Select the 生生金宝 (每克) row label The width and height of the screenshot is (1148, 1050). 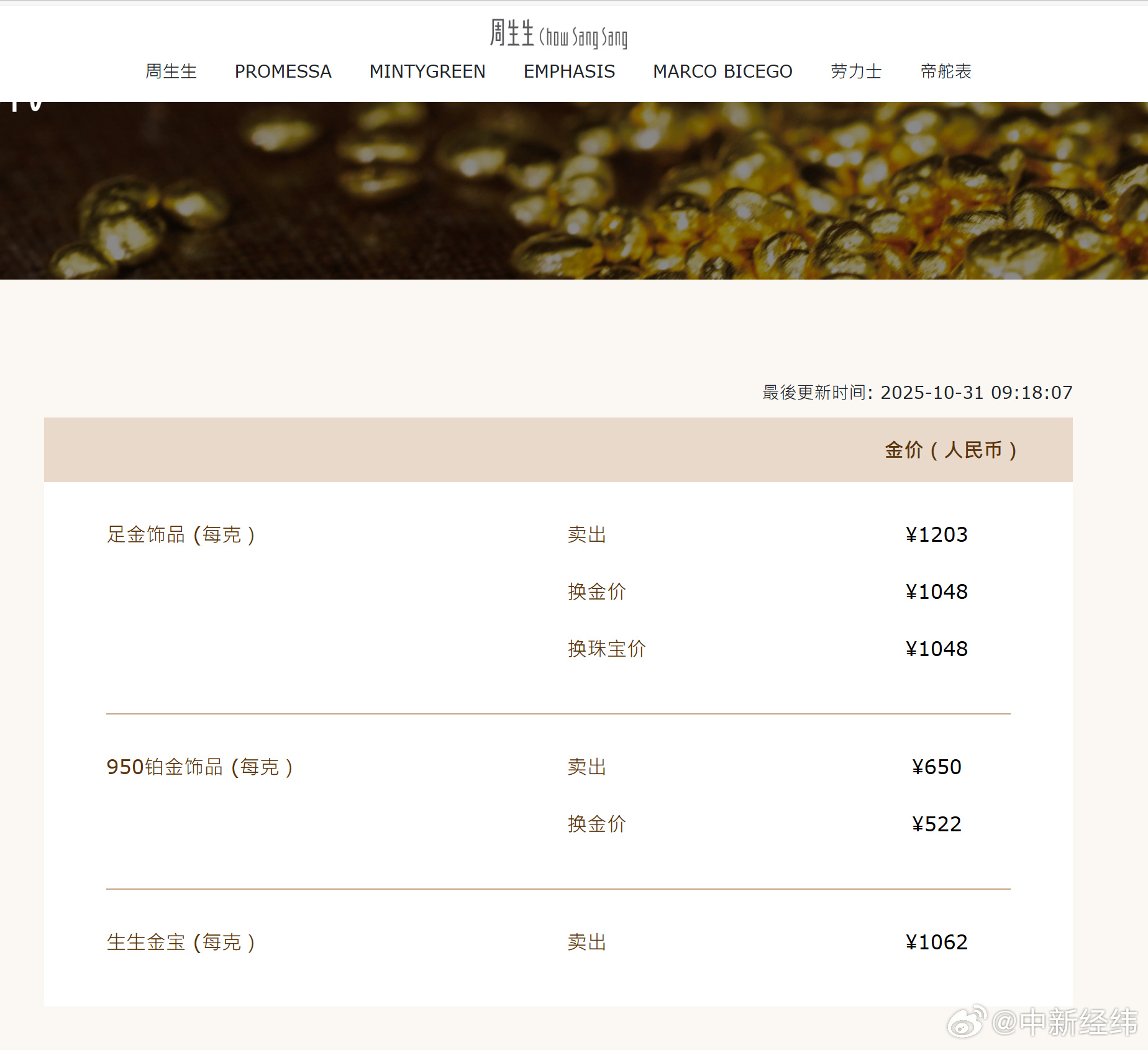pos(181,942)
